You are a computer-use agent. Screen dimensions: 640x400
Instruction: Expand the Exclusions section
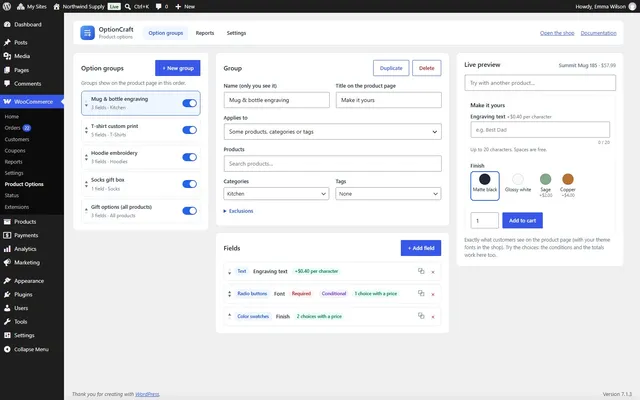[238, 211]
